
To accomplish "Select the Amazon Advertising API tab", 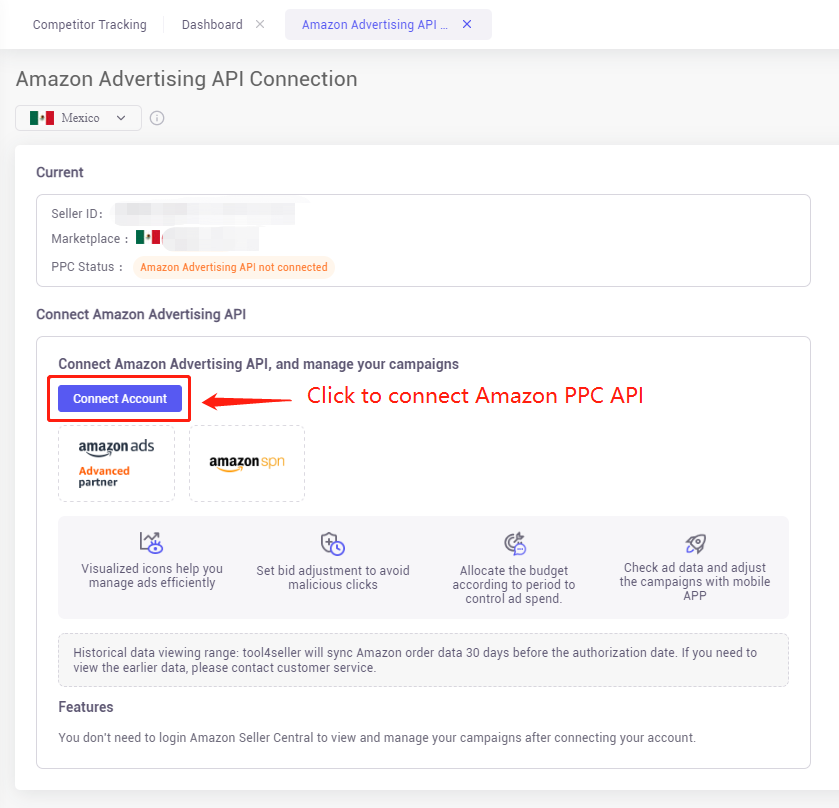I will point(375,25).
